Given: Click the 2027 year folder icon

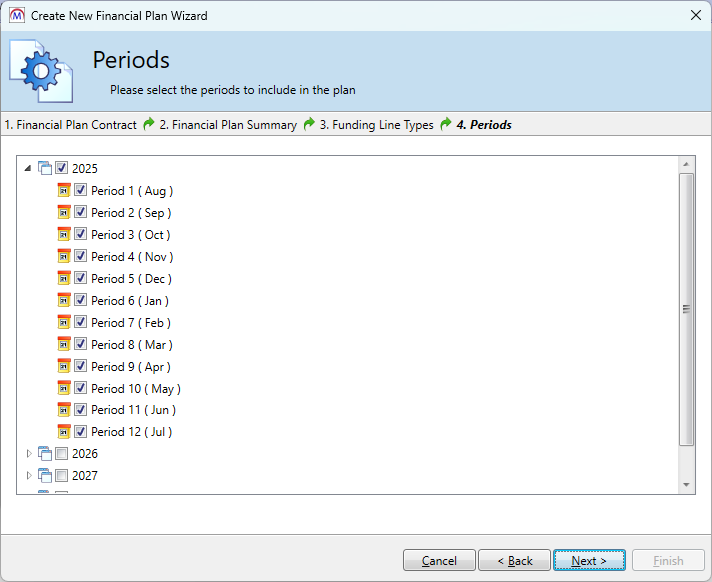Looking at the screenshot, I should [44, 476].
